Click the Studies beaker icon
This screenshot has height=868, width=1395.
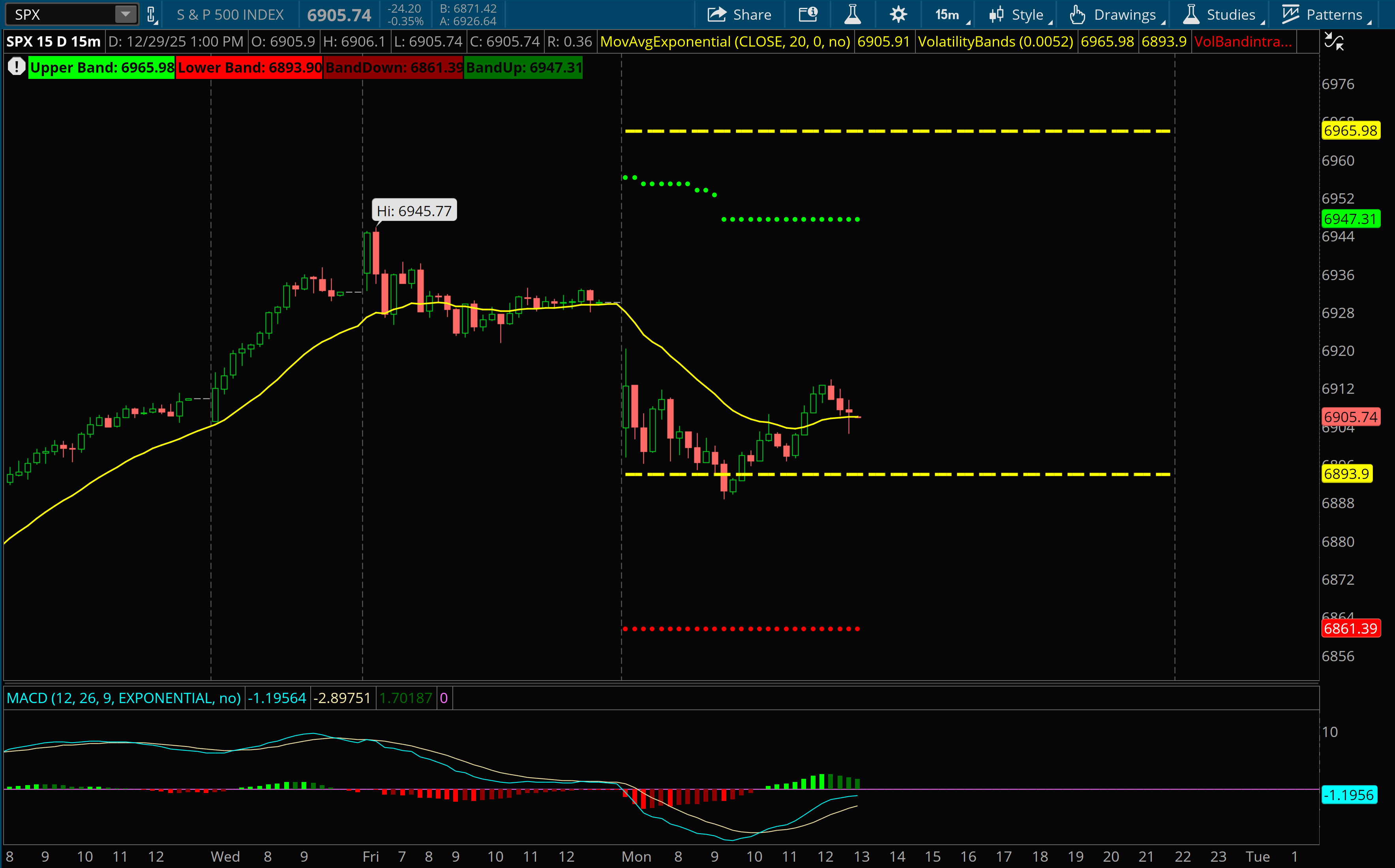coord(1191,14)
